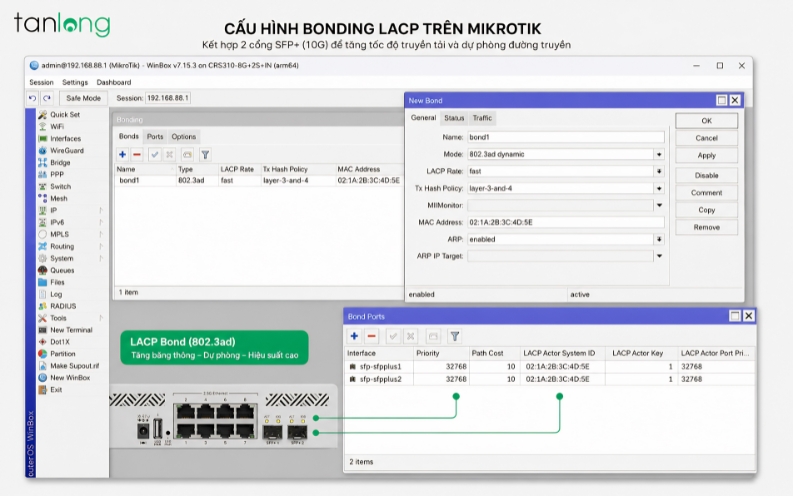Click enable checkmark in Bonding toolbar

coord(156,156)
